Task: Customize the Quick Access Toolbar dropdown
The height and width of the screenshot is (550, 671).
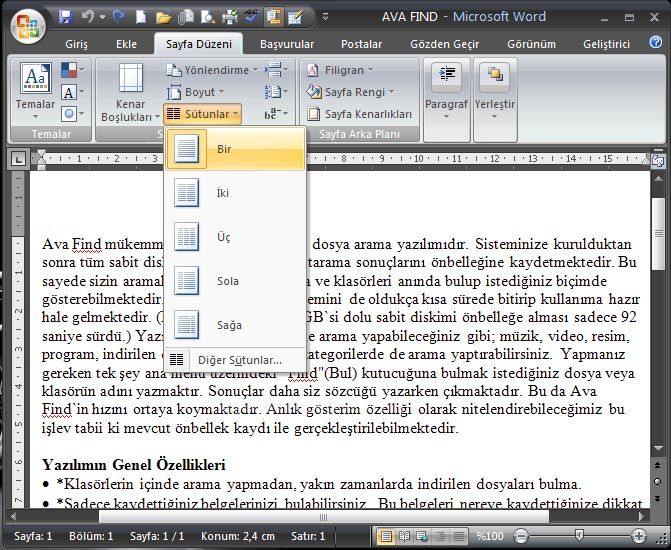Action: 325,17
